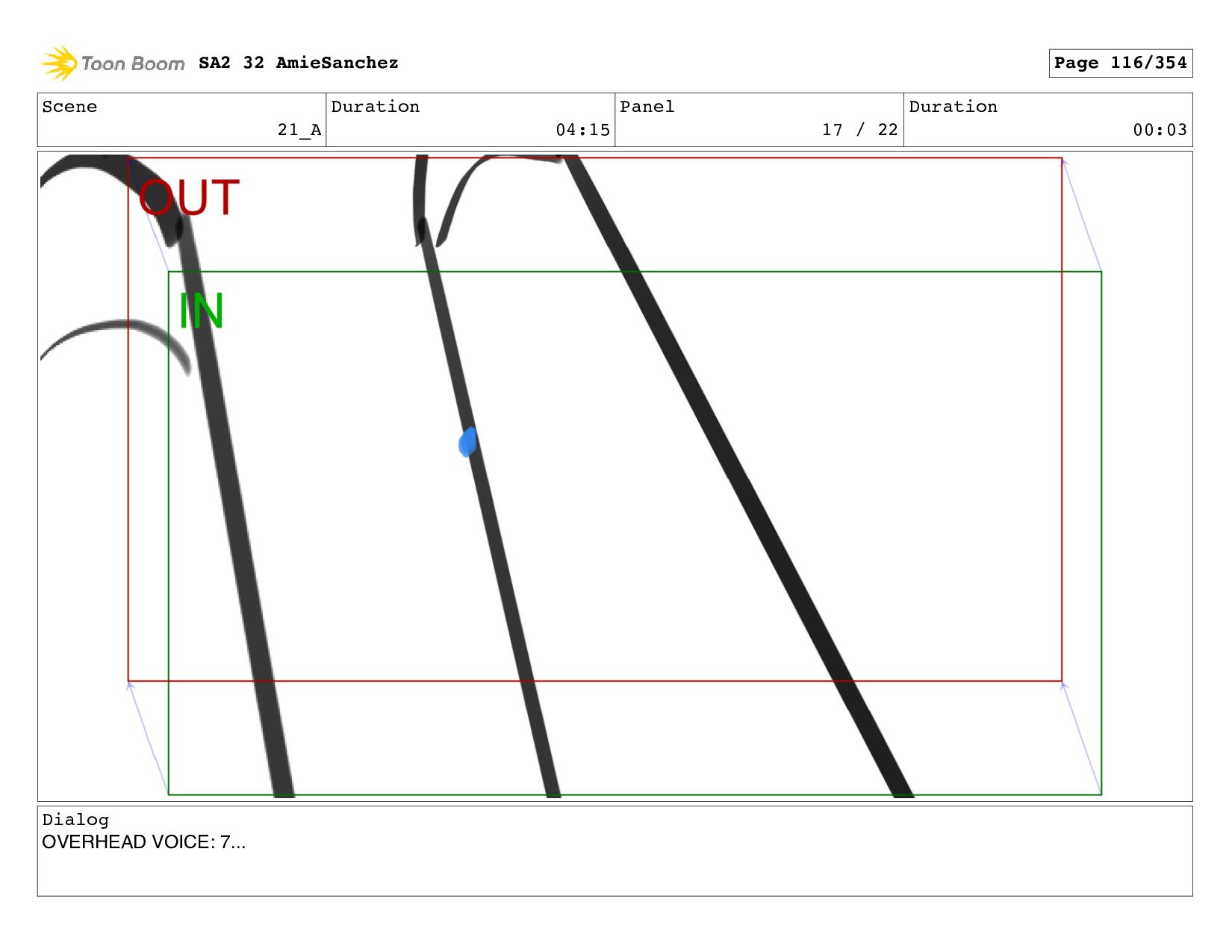
Task: Click the dialog text OVERHEAD VOICE: 7...
Action: (143, 842)
